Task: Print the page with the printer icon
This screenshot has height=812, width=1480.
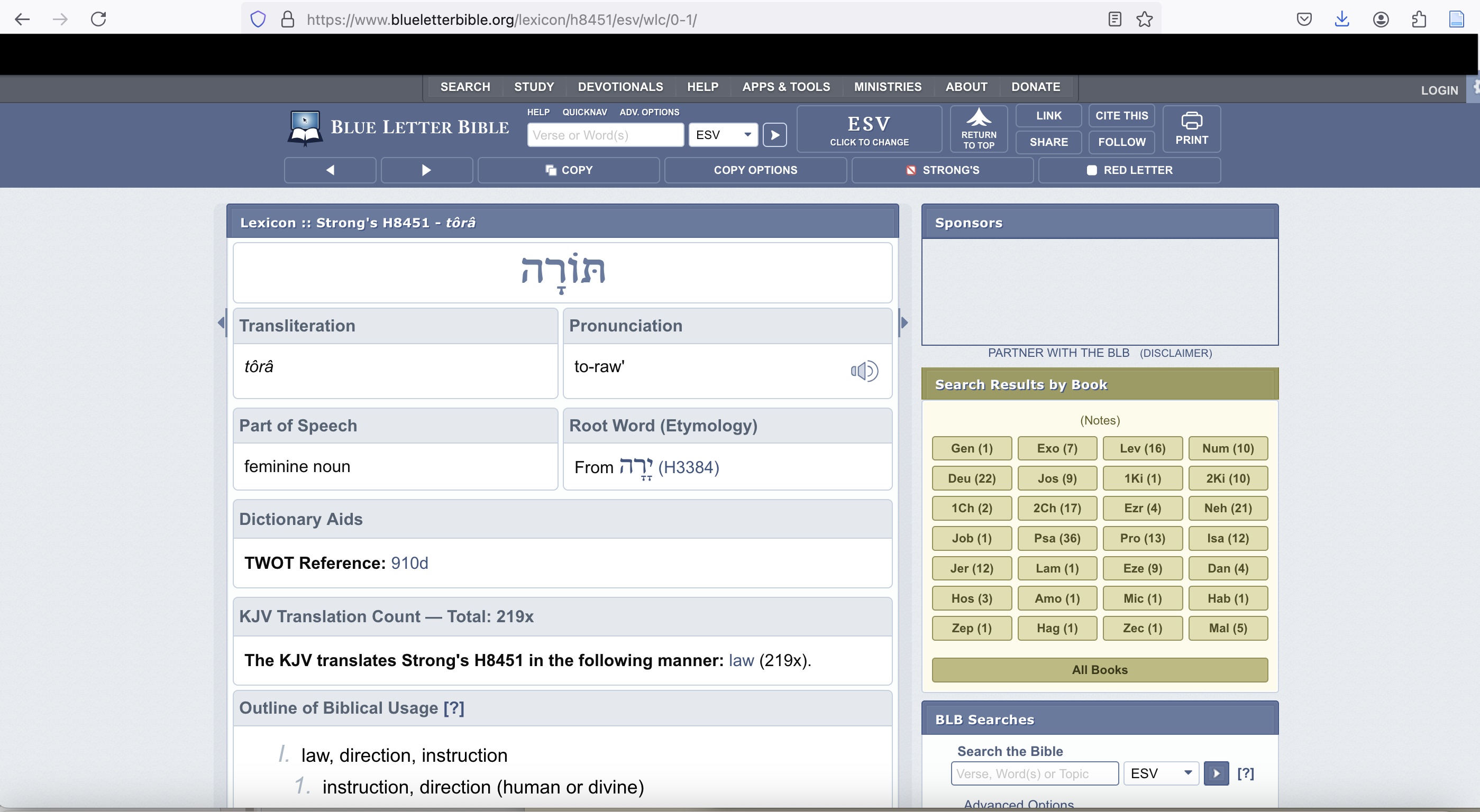Action: (x=1192, y=128)
